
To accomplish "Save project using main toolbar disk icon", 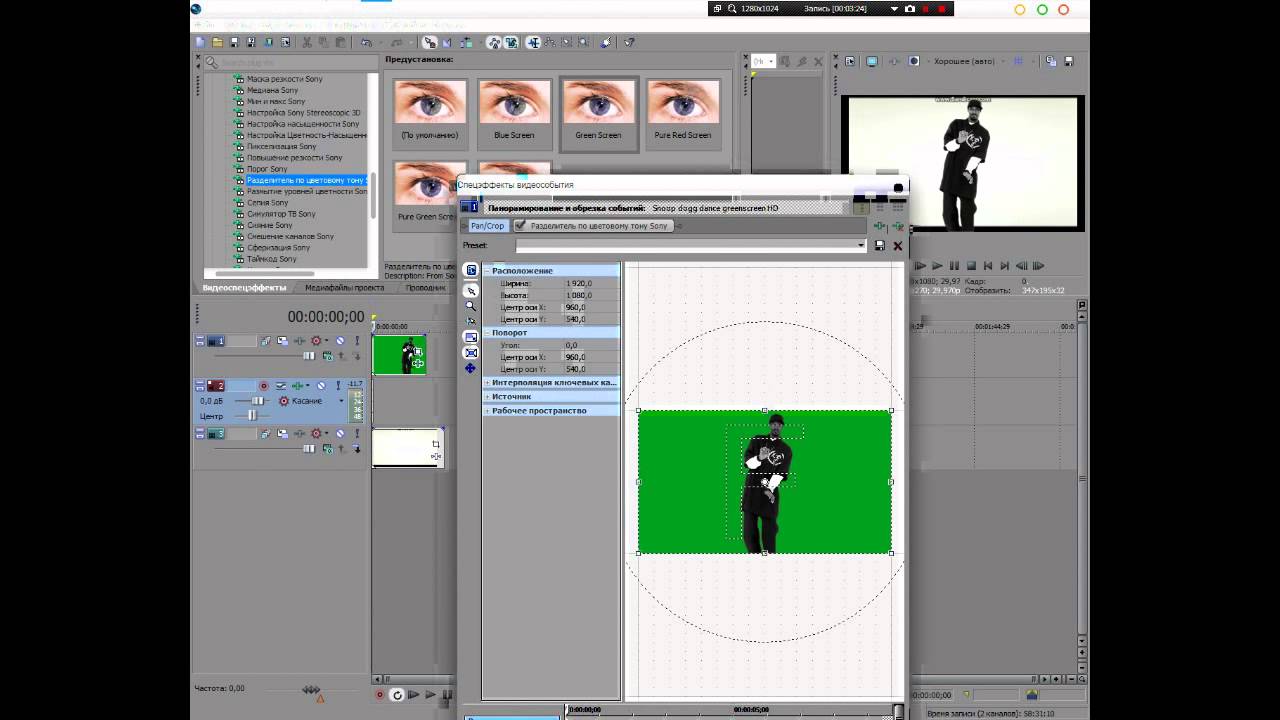I will 234,43.
